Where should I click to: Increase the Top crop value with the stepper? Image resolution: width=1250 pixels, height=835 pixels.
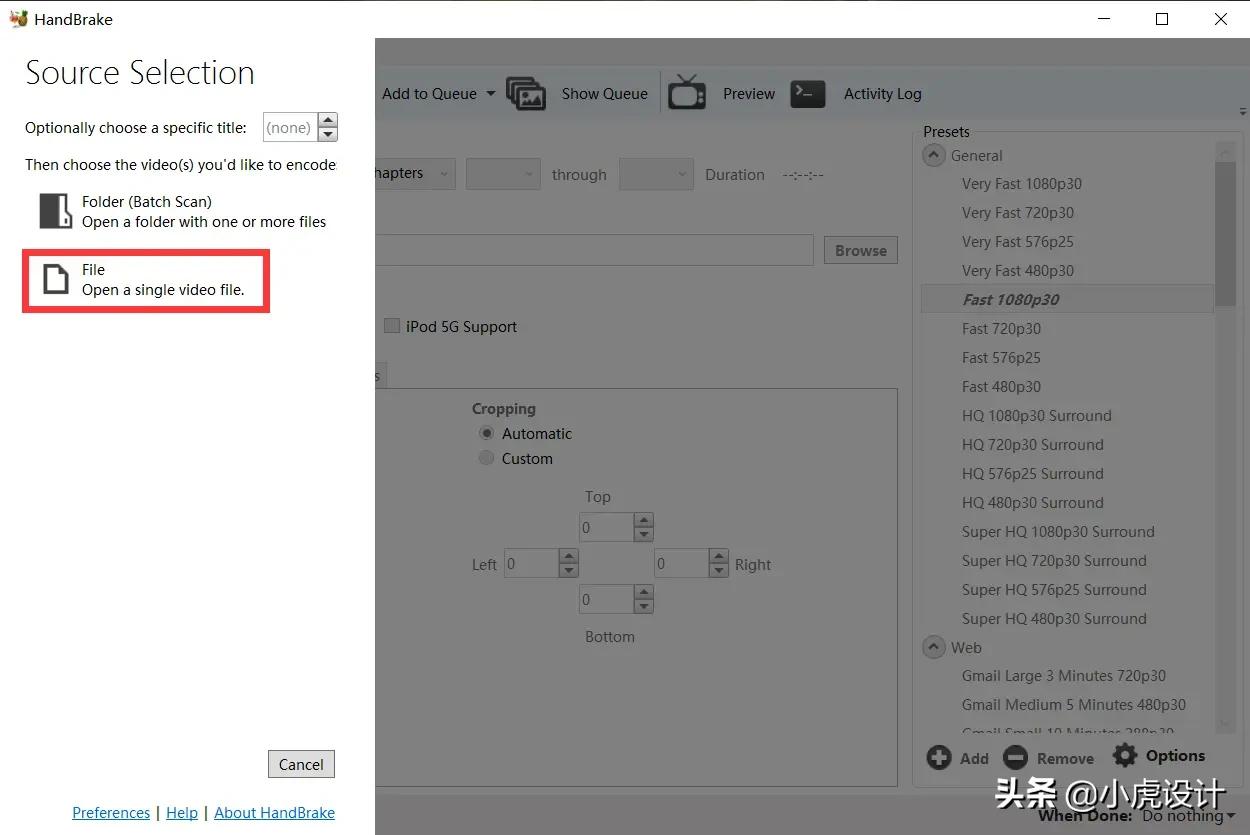point(643,521)
